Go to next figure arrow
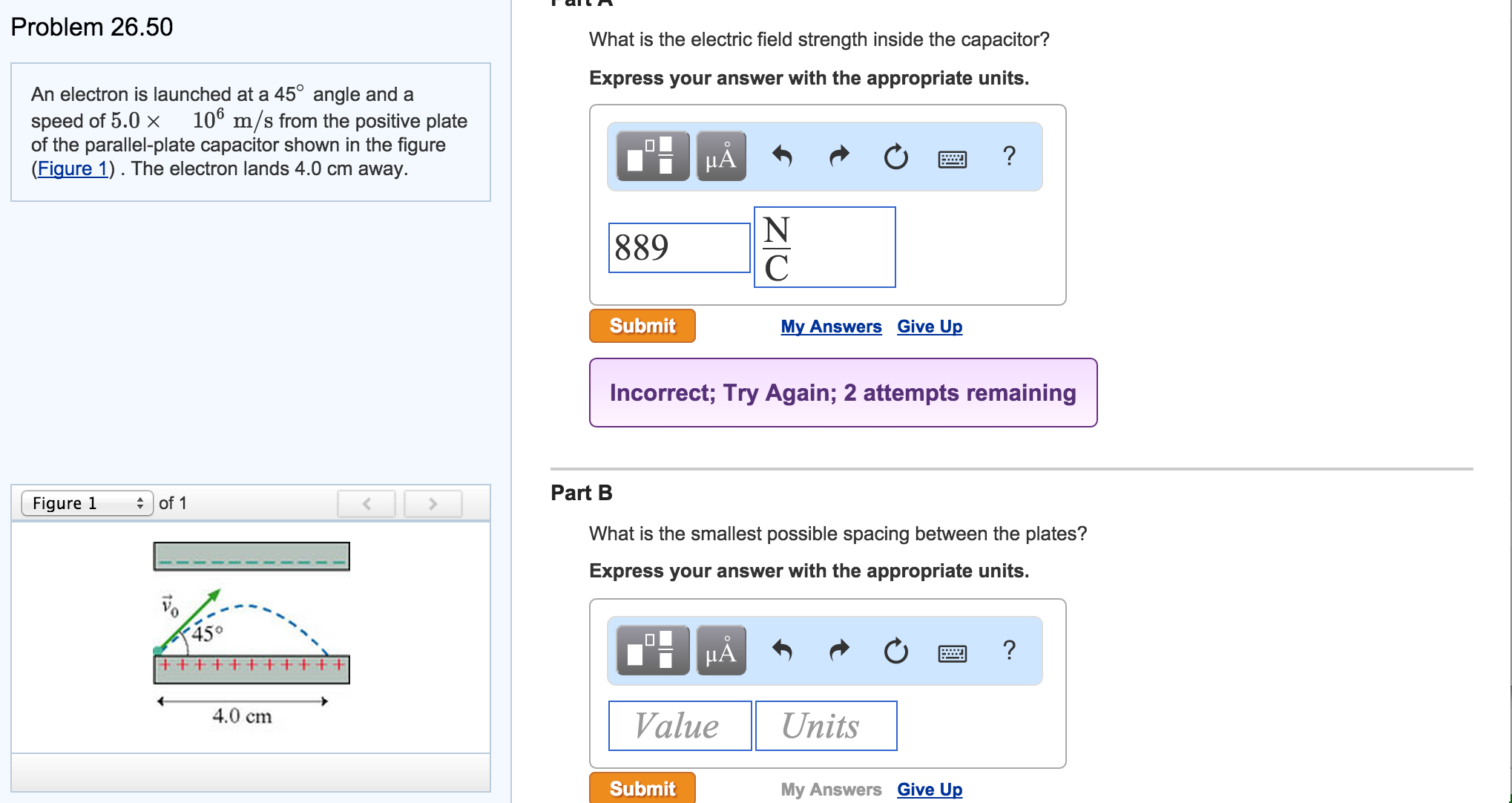1512x803 pixels. [x=433, y=504]
